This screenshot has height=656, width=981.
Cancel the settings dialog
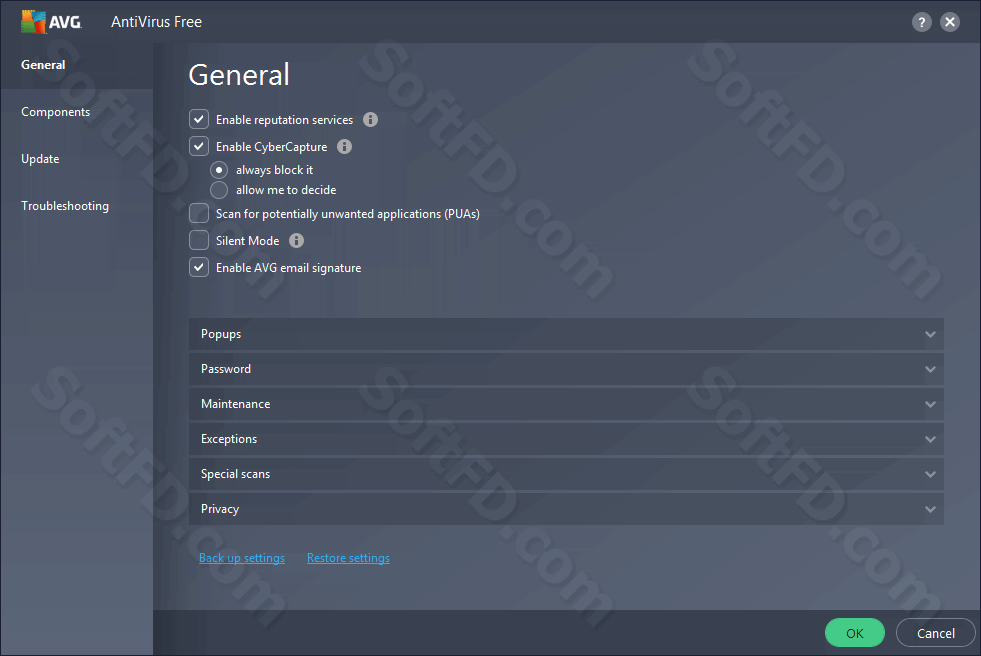[935, 633]
